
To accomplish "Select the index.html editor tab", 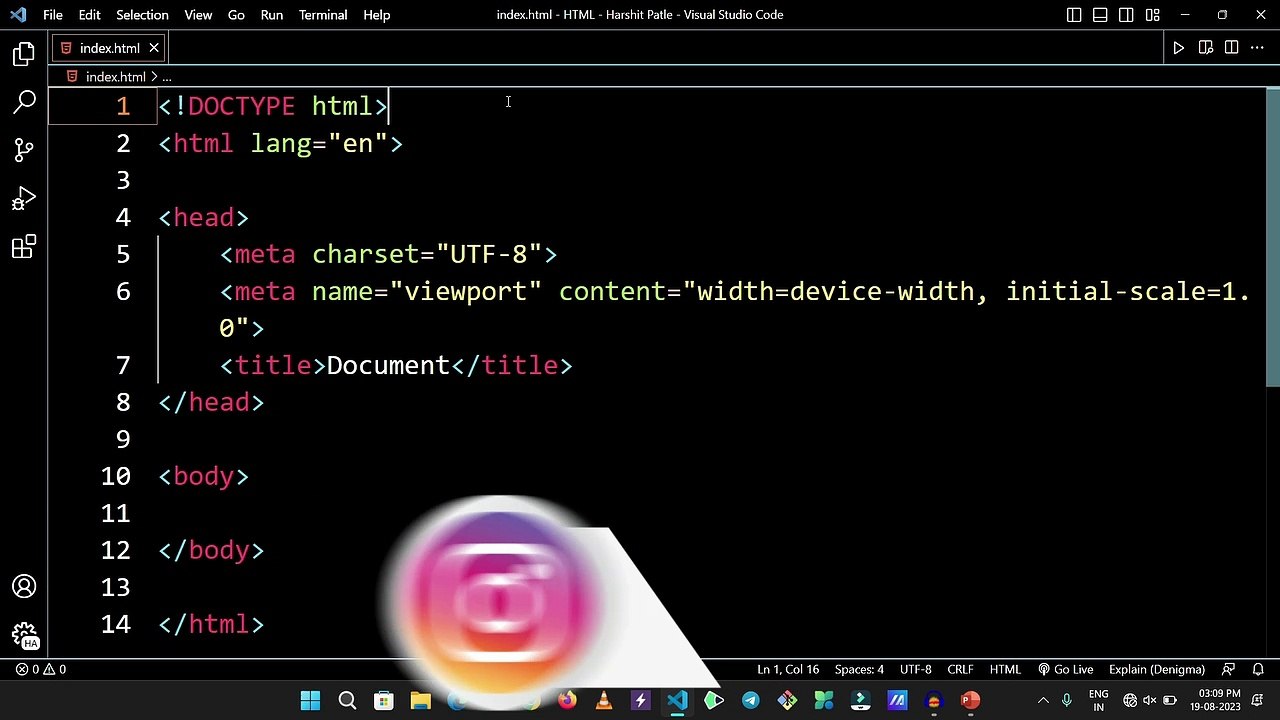I will coord(109,48).
